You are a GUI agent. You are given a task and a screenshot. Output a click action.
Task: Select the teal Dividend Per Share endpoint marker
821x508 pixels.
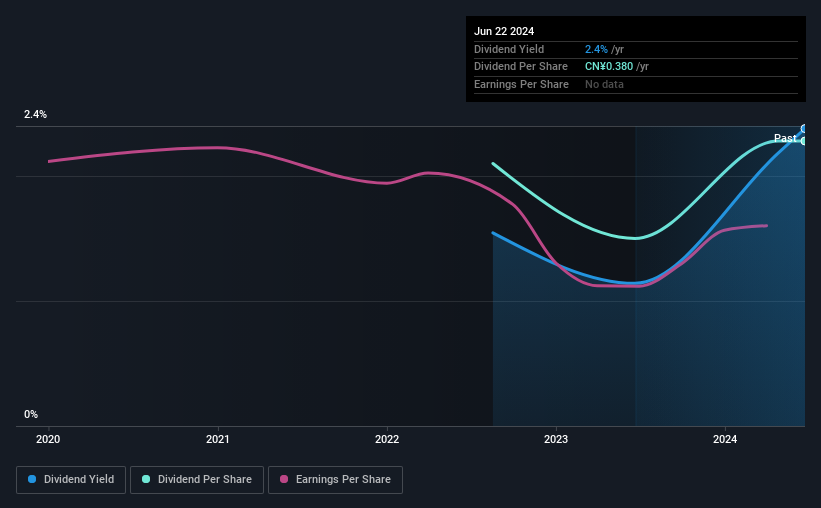point(804,141)
